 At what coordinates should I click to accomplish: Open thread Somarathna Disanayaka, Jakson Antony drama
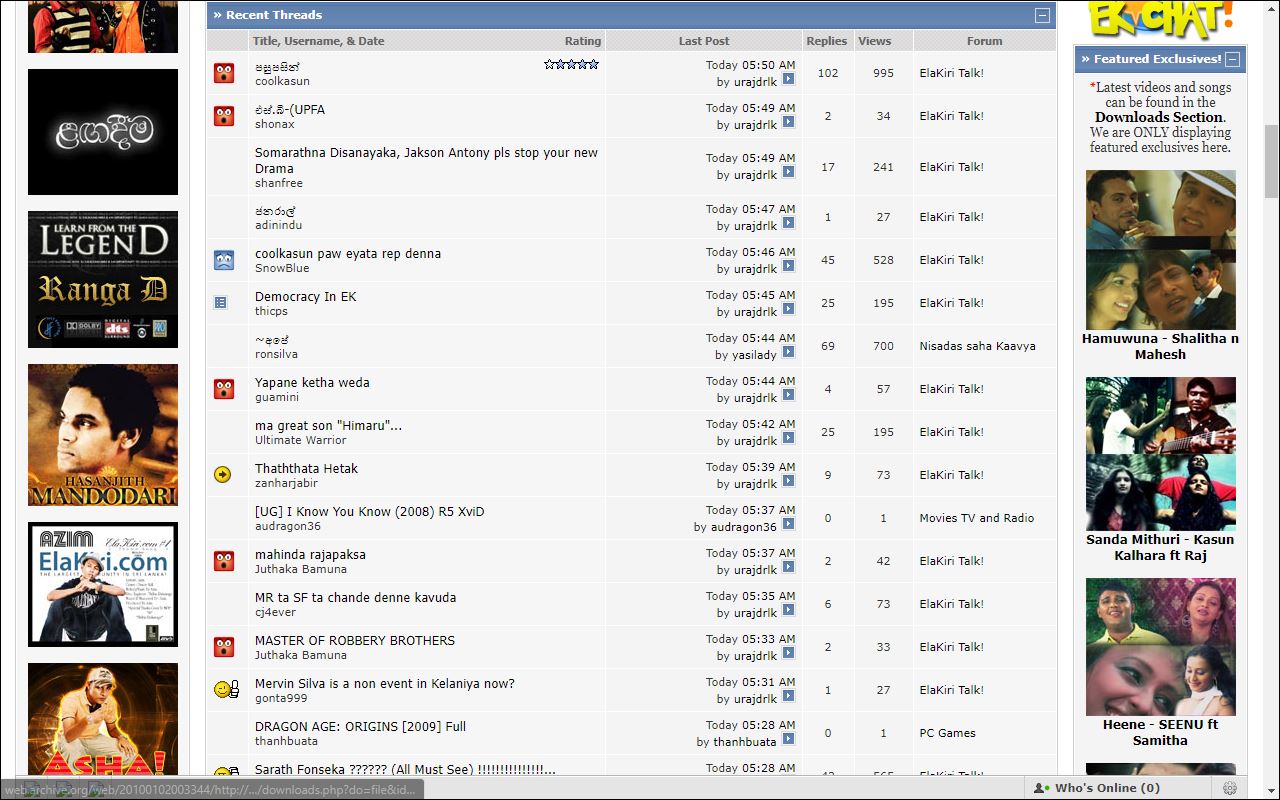point(426,160)
